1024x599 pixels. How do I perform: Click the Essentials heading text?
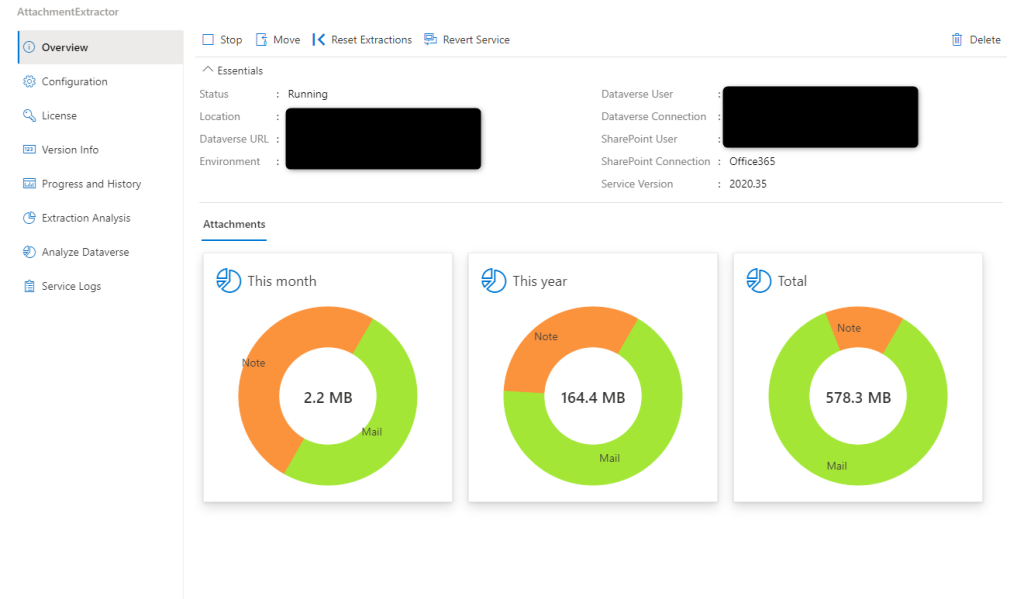(x=240, y=71)
